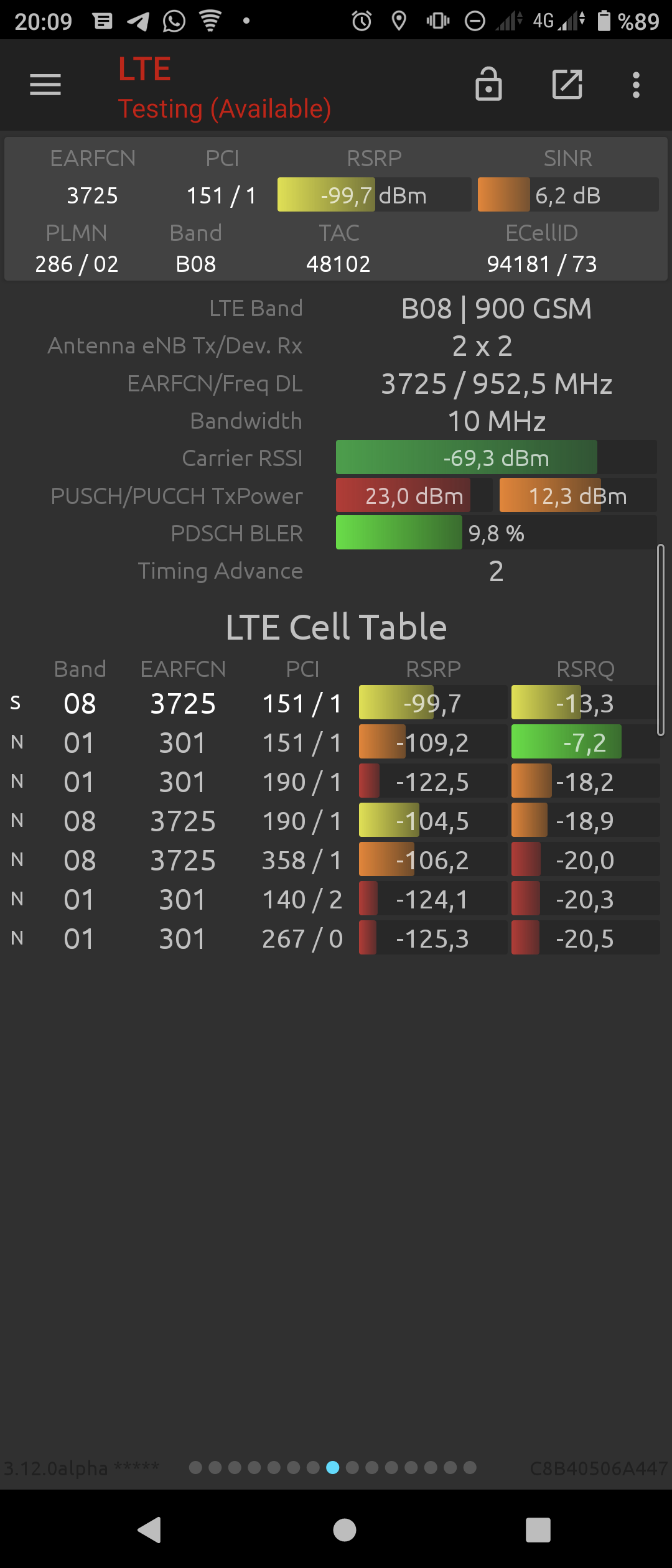Tap the vibrate mode status icon
Viewport: 672px width, 1568px height.
[x=438, y=21]
